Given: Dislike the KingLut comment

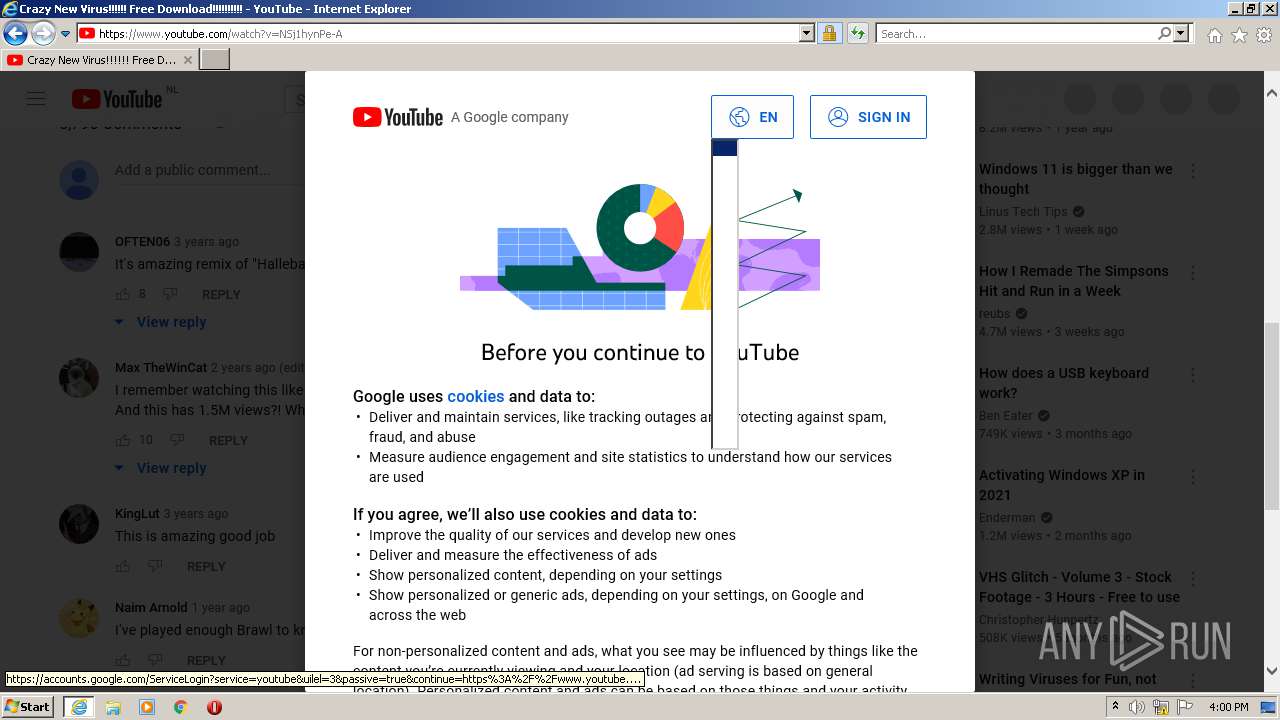Looking at the screenshot, I should coord(155,566).
